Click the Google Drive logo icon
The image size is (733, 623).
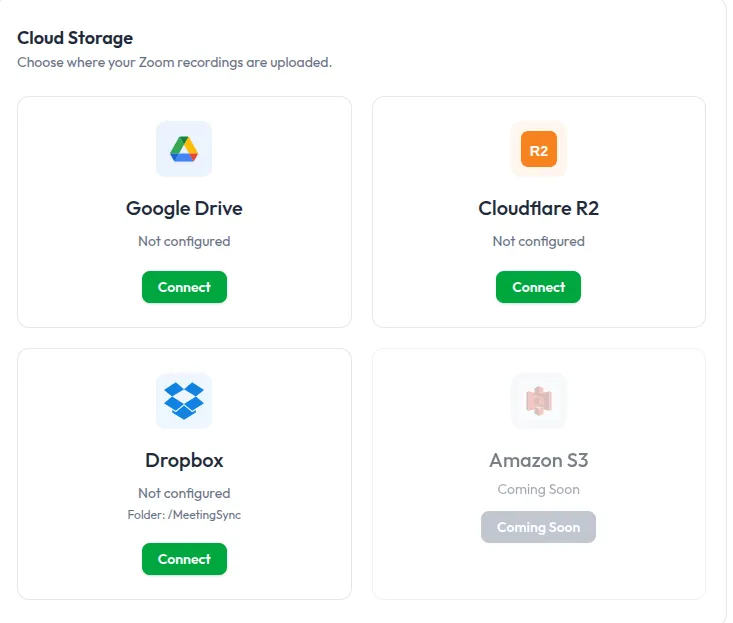(184, 149)
